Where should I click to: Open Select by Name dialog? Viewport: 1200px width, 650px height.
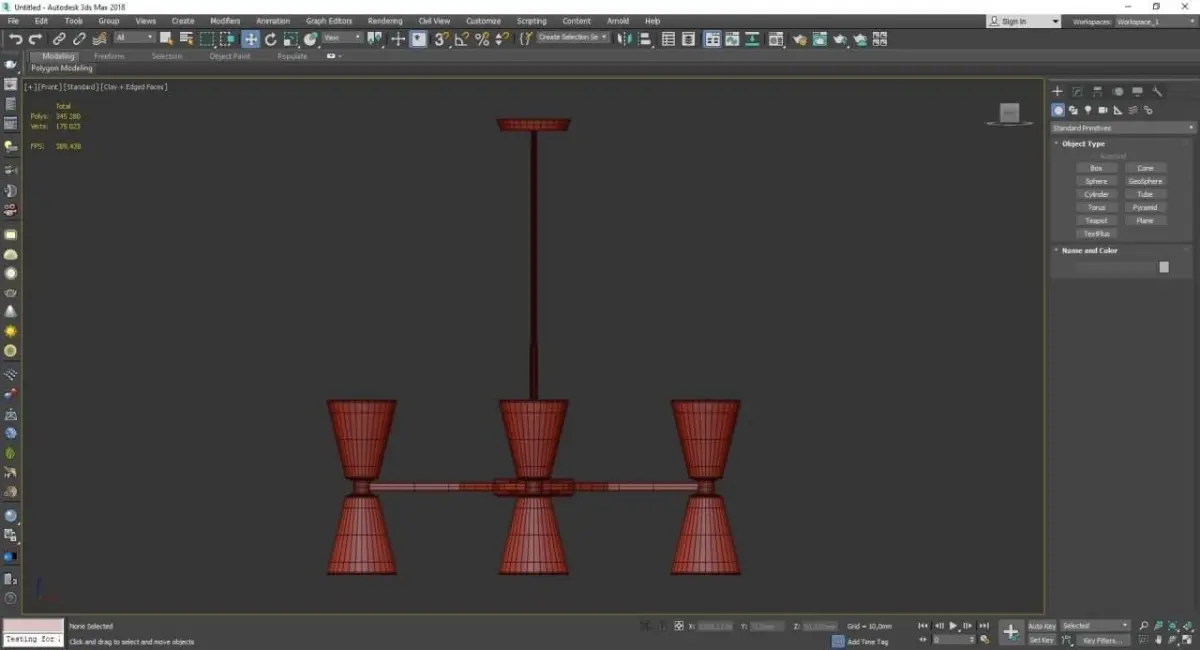(186, 39)
